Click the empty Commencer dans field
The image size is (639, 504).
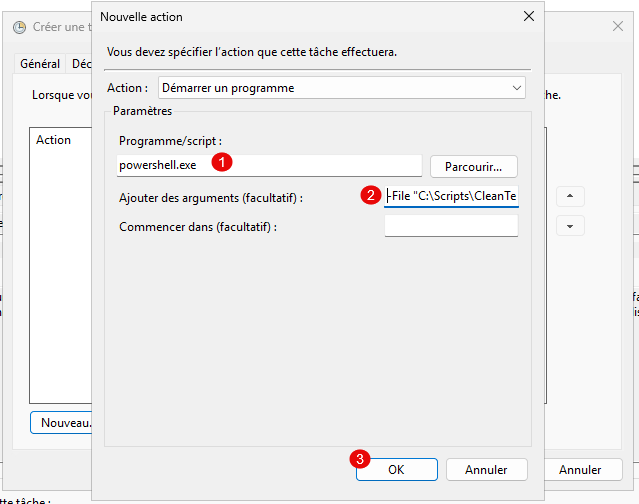[451, 226]
